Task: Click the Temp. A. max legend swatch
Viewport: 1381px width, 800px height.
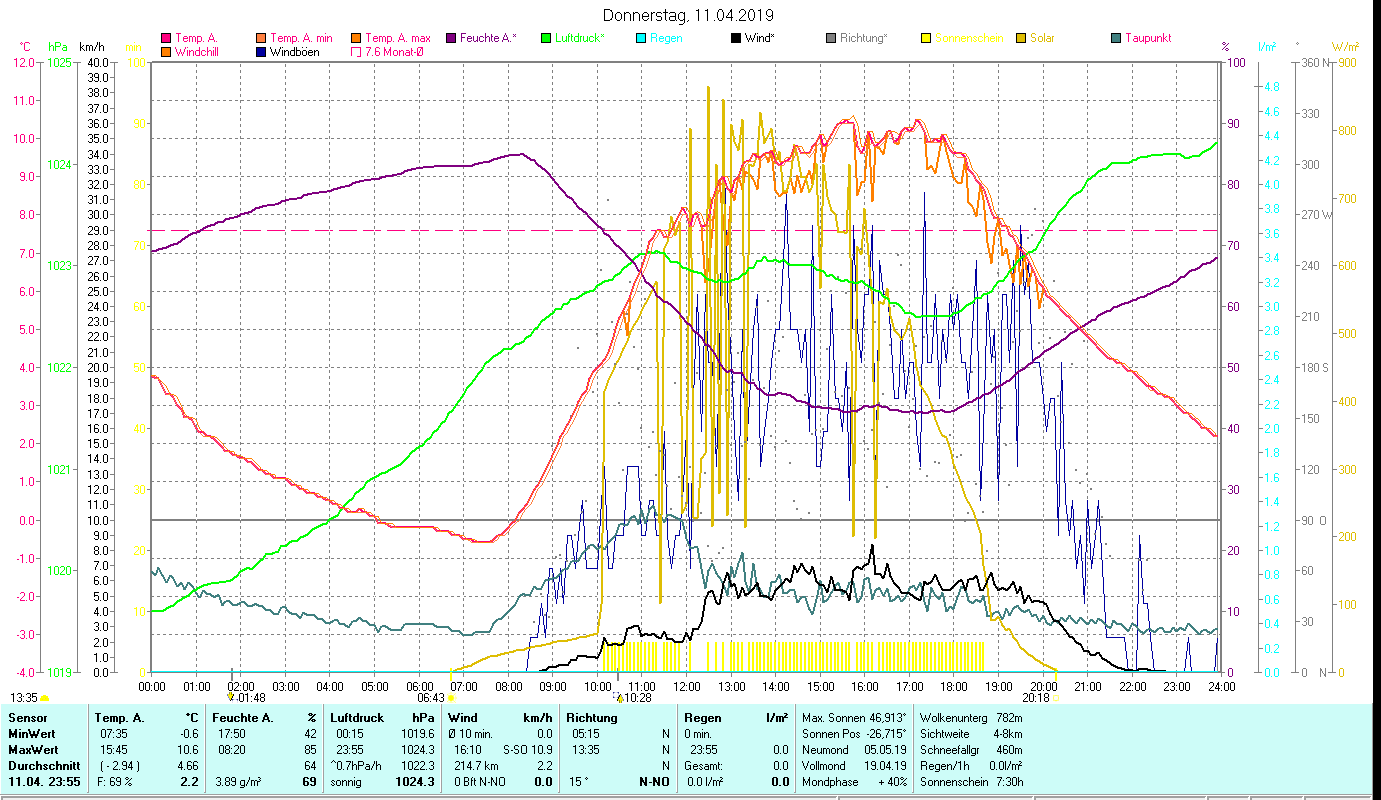Action: point(356,38)
